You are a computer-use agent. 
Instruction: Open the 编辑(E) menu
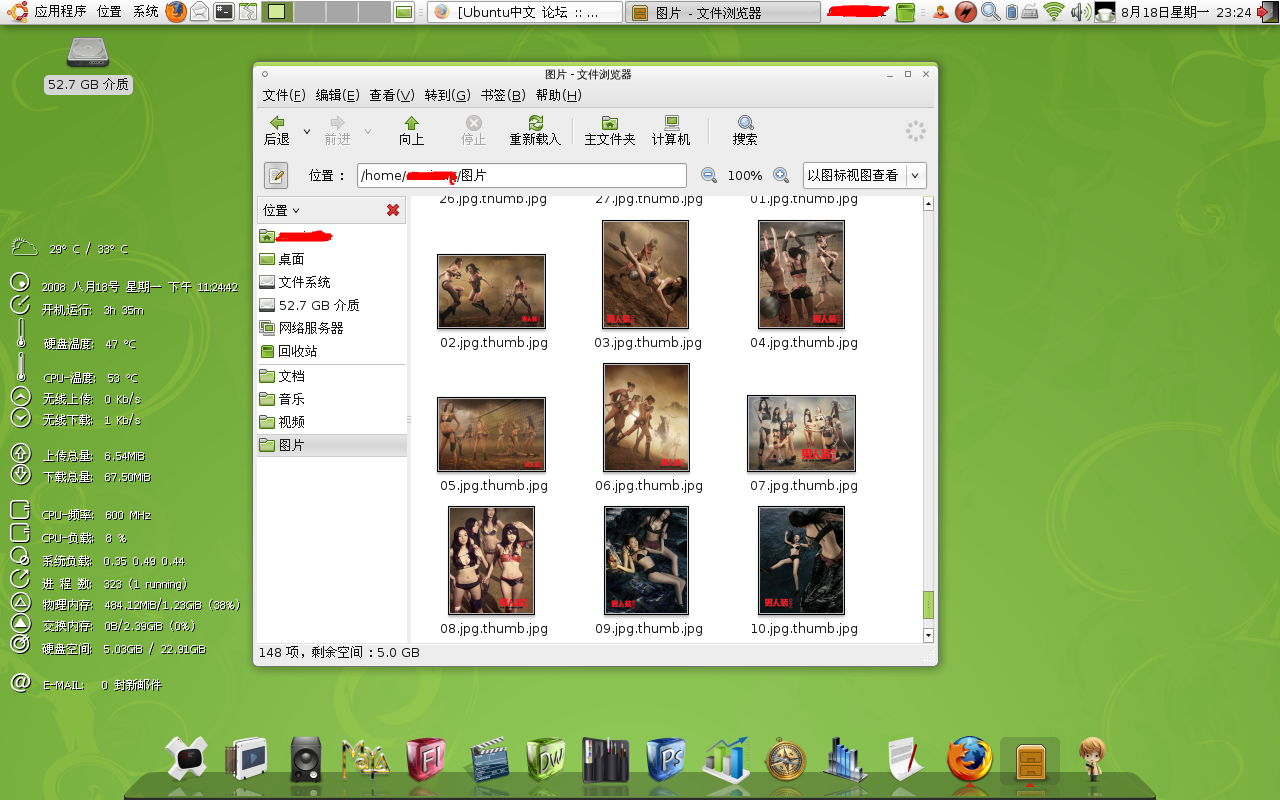(x=337, y=95)
